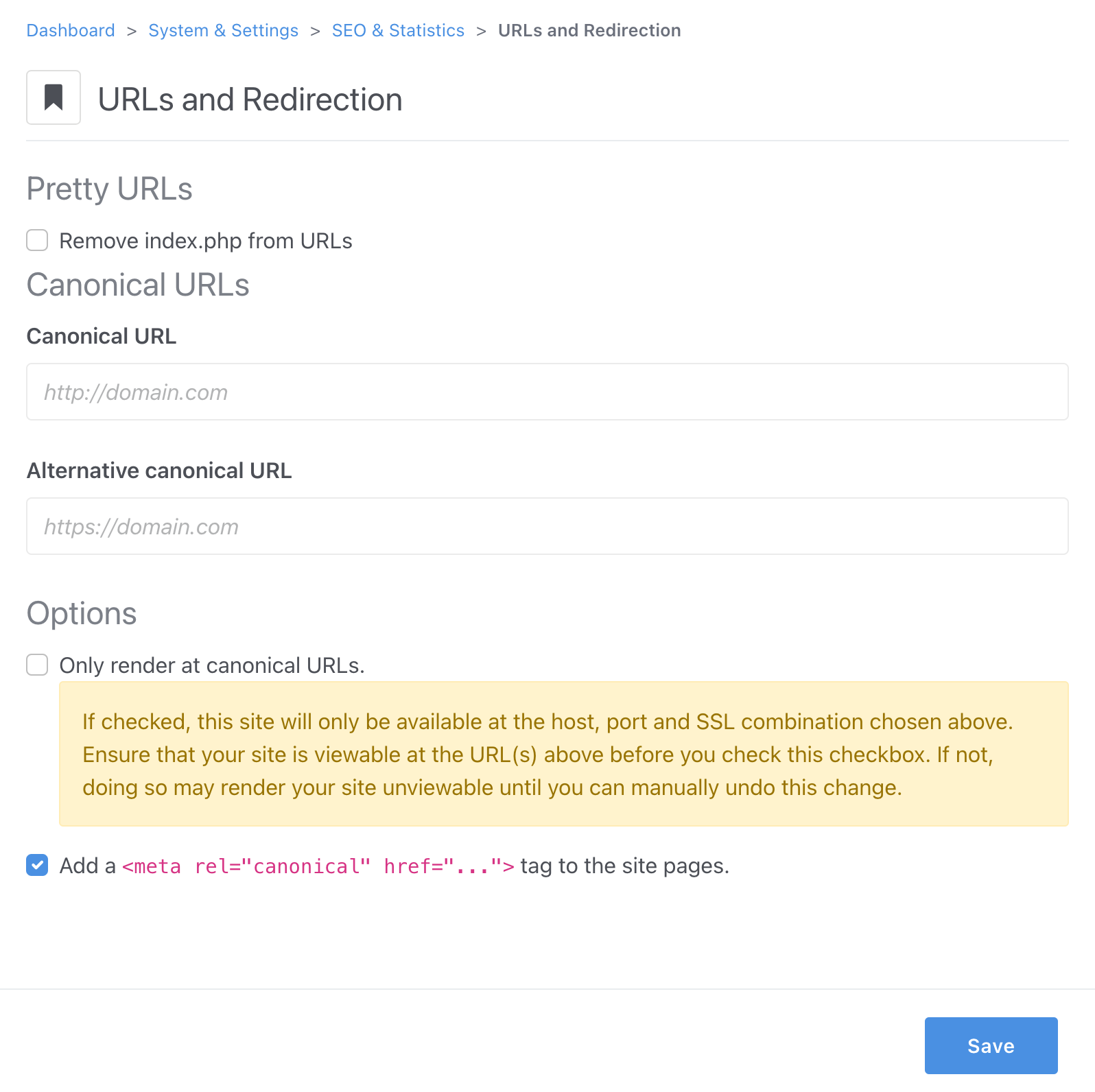Tick the Only render at canonical URLs checkbox
The image size is (1095, 1092).
(x=37, y=665)
